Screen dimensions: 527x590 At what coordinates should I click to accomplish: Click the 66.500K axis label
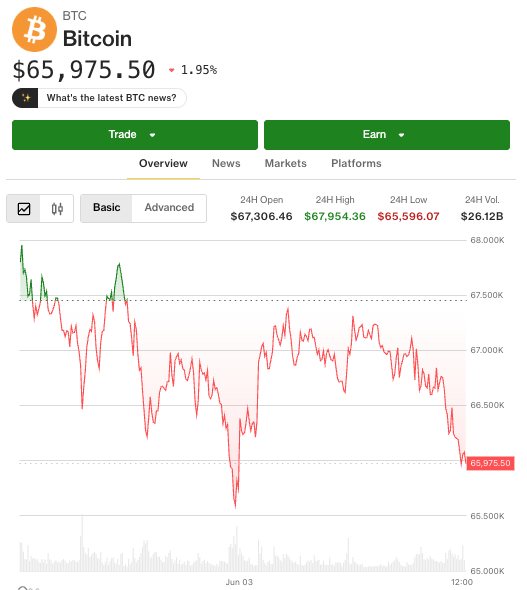click(x=487, y=405)
